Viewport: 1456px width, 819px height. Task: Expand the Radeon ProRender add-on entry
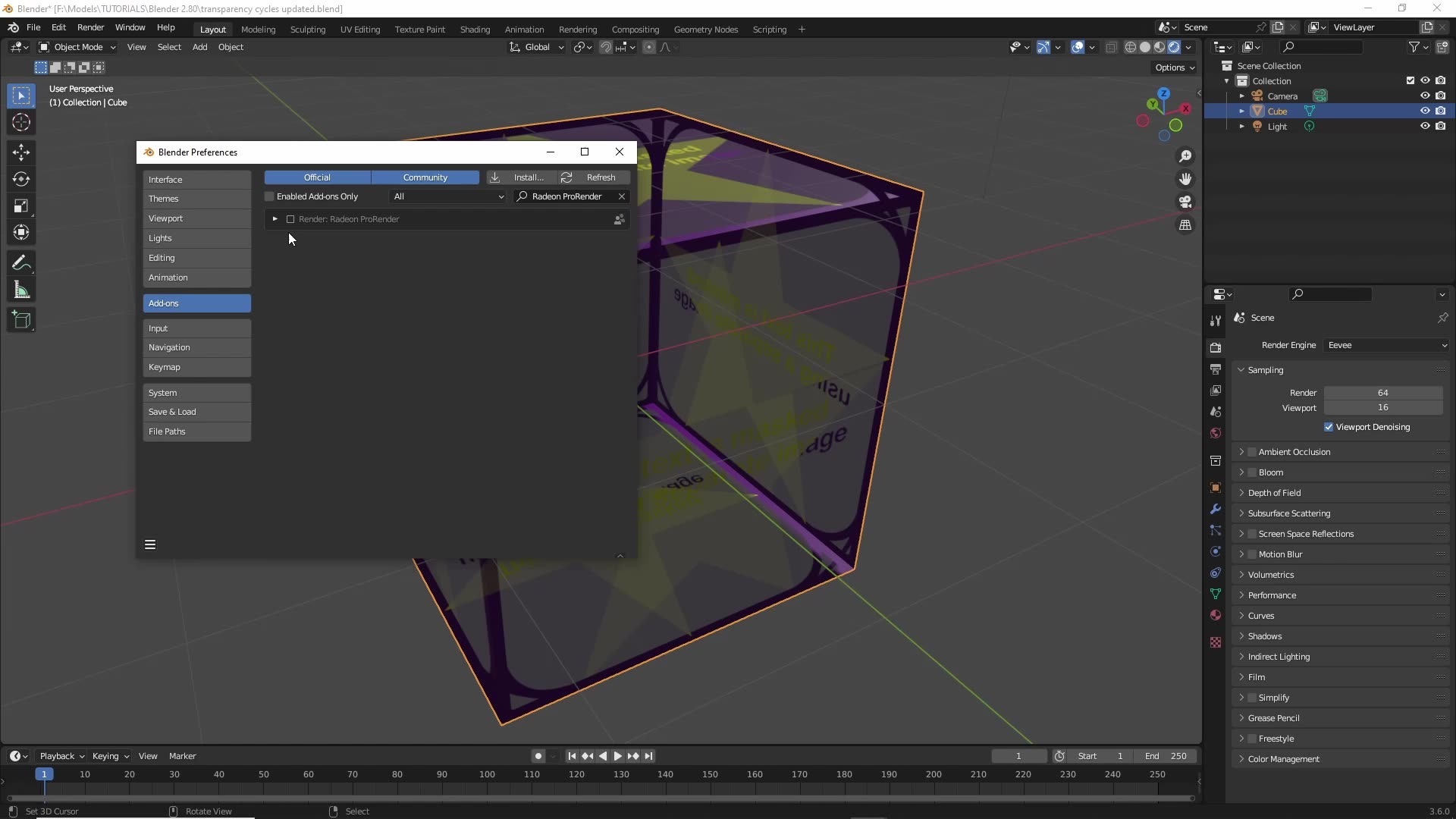click(x=275, y=219)
